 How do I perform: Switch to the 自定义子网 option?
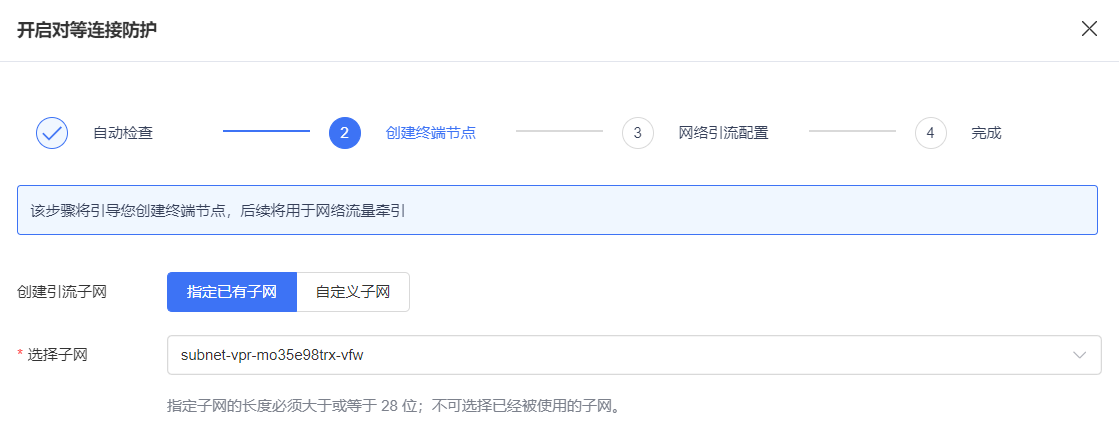coord(353,292)
